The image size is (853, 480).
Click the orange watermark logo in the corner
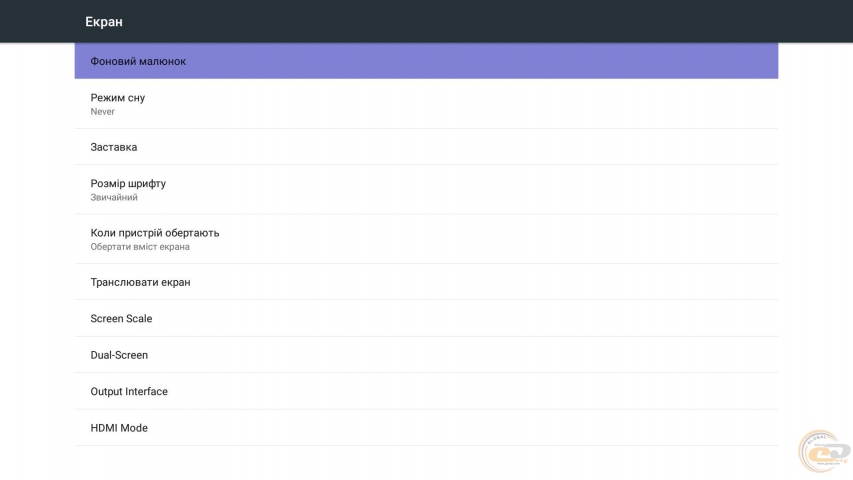(x=824, y=452)
